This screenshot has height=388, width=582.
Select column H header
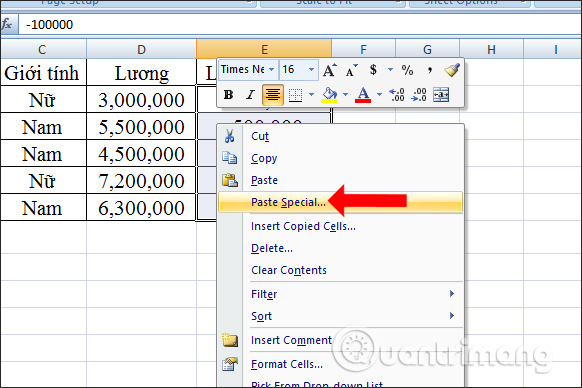pos(491,49)
